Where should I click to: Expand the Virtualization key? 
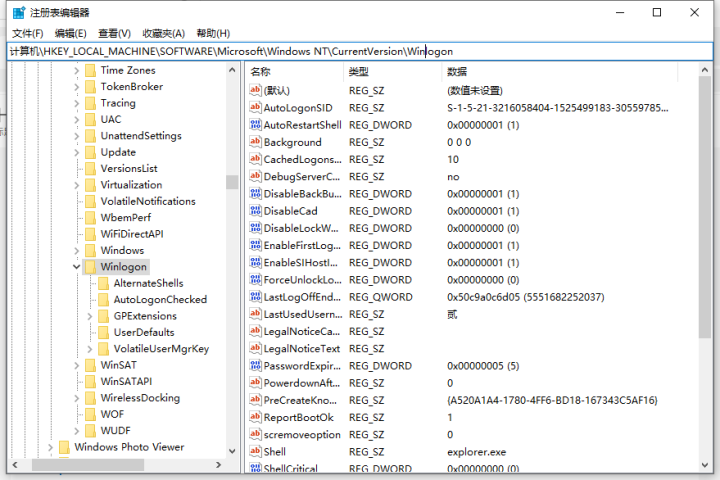[x=76, y=185]
